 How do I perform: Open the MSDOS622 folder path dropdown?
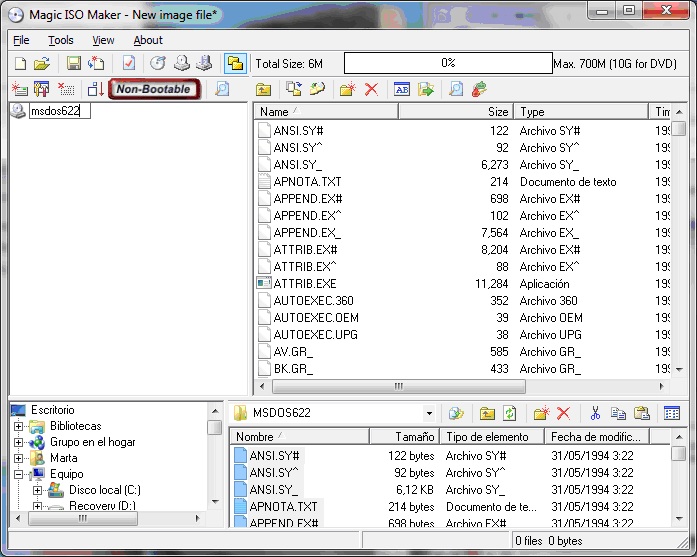(x=429, y=413)
